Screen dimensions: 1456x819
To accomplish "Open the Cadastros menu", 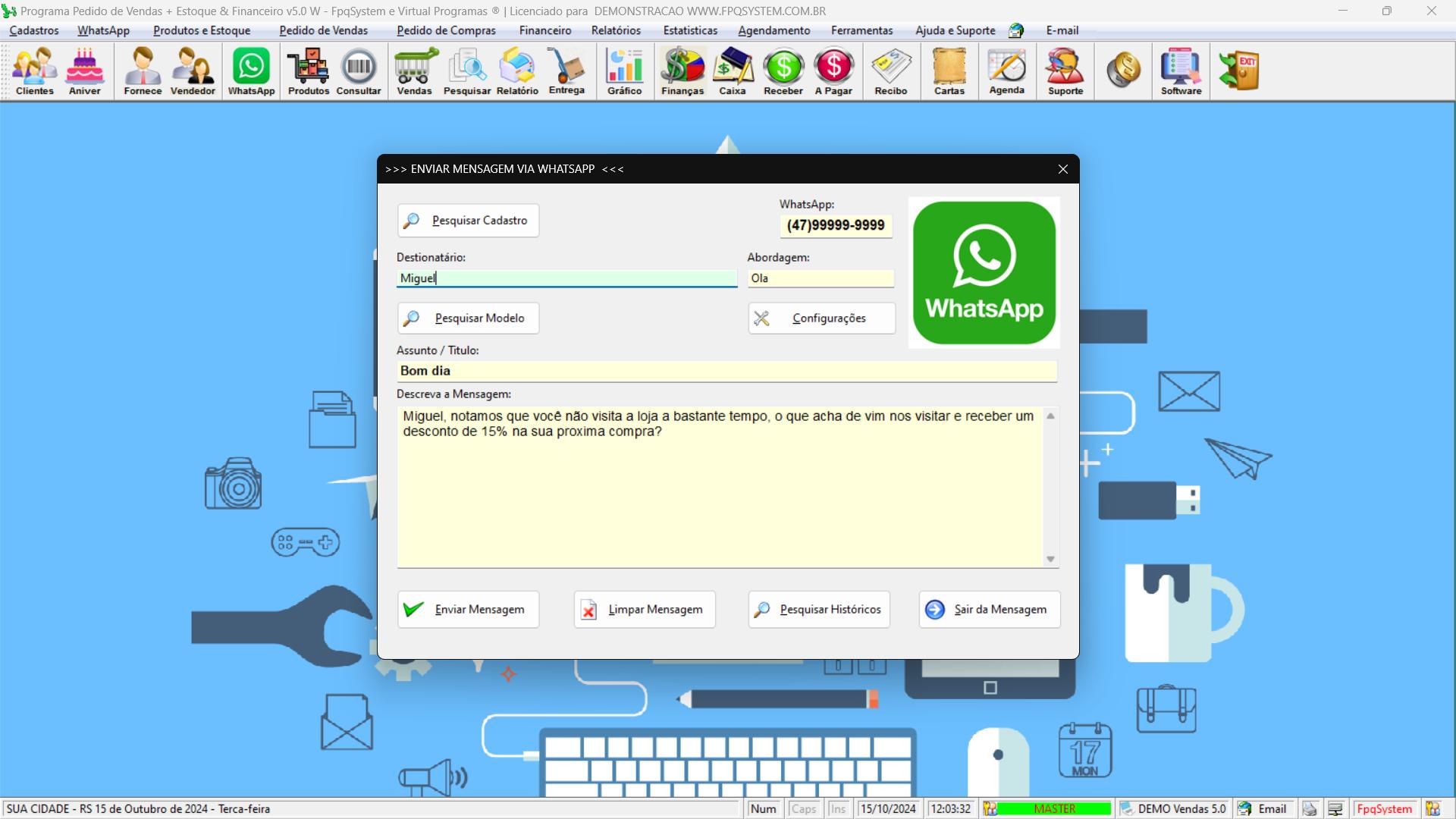I will (34, 30).
